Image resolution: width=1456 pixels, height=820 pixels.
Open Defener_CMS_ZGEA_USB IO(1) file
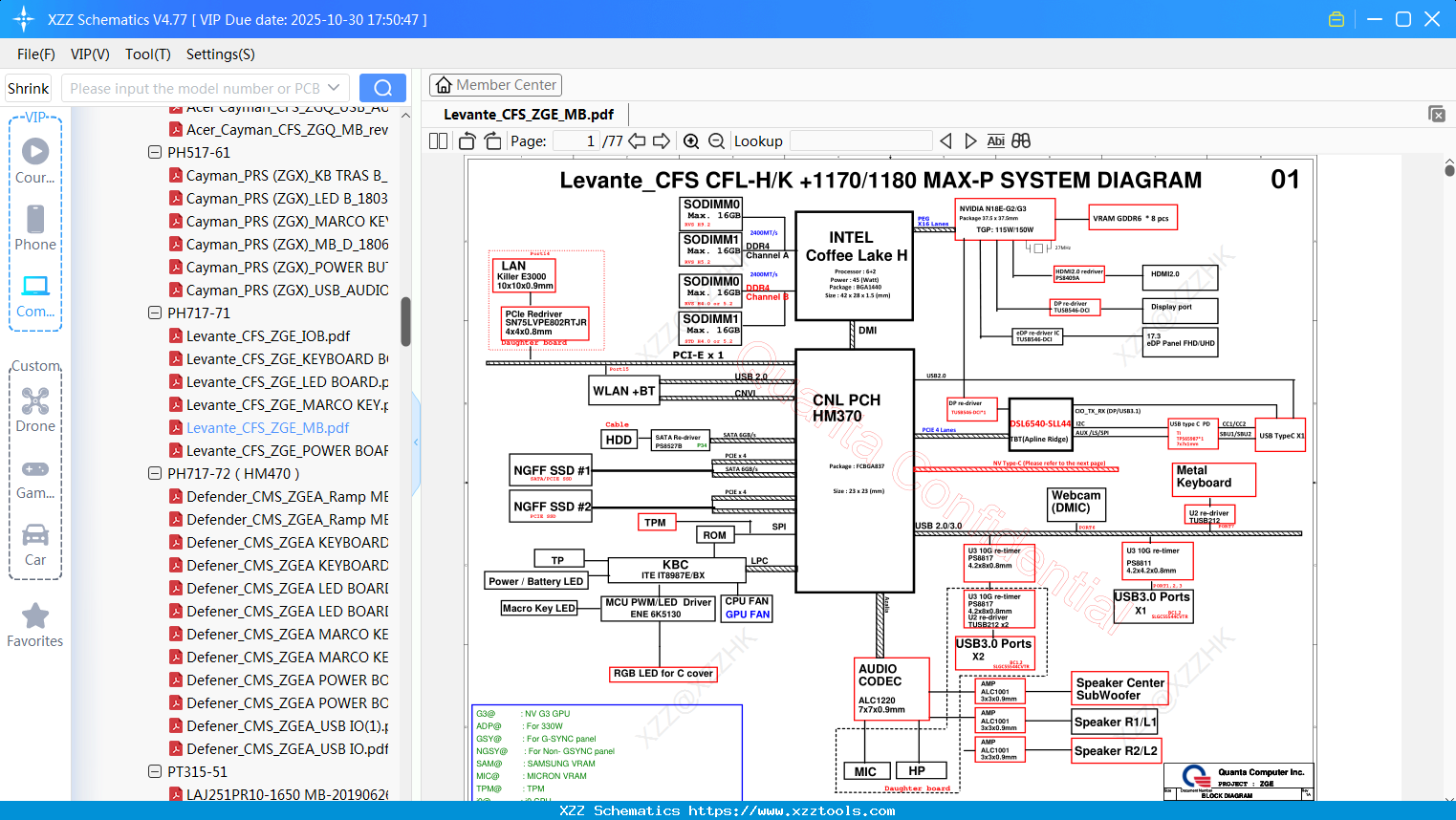click(287, 725)
